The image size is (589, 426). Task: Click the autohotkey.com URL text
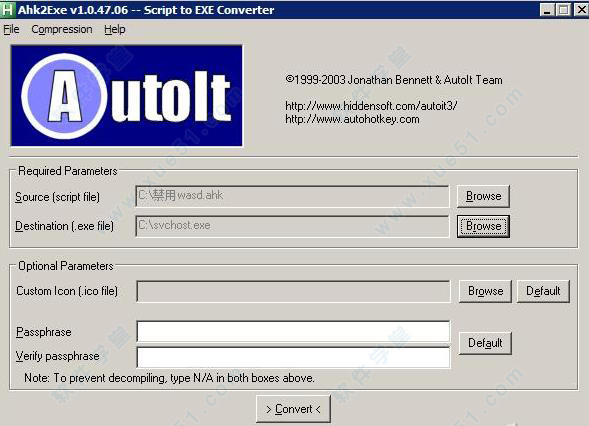tap(352, 119)
